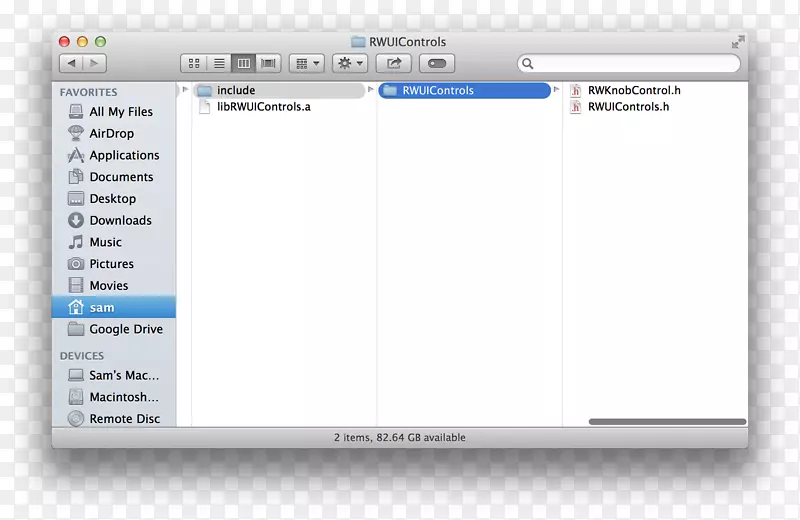
Task: Open Applications in the sidebar
Action: [x=124, y=155]
